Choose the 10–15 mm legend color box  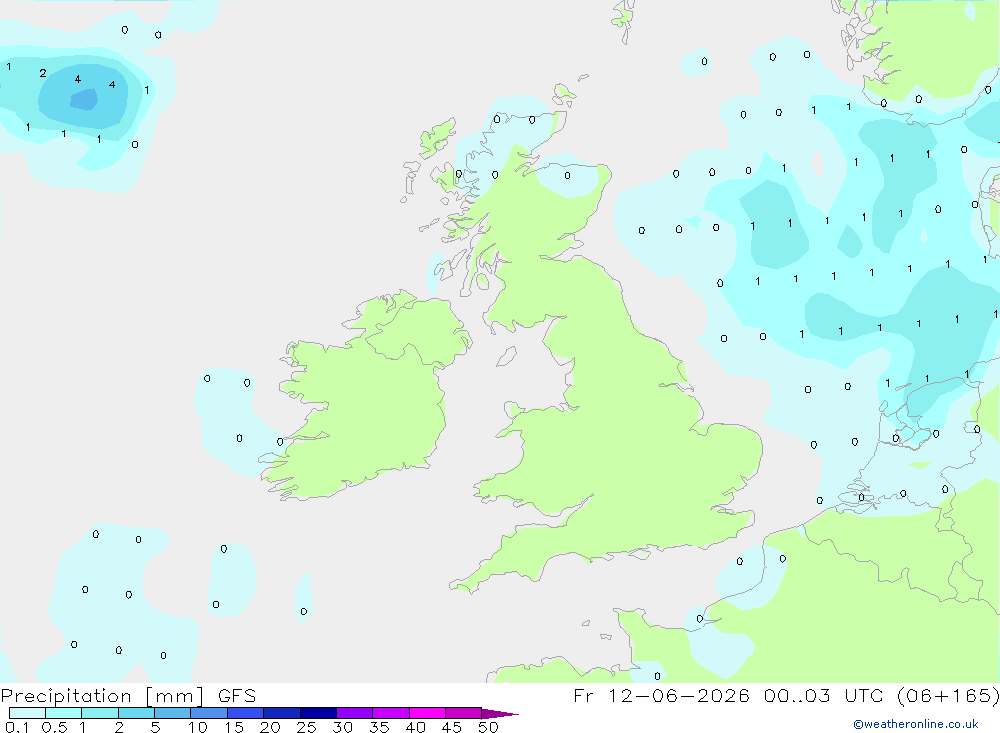[209, 713]
